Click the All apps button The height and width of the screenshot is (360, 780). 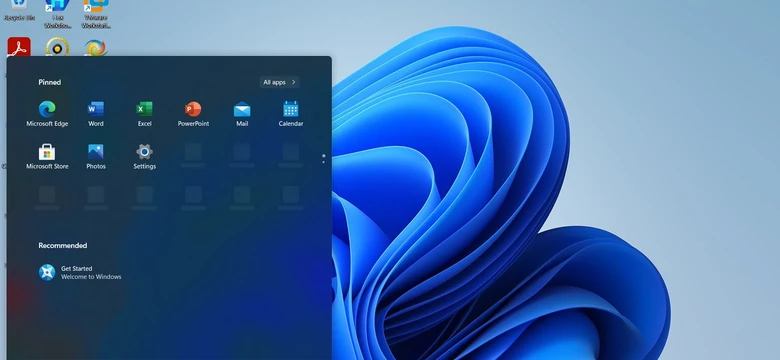[x=279, y=82]
